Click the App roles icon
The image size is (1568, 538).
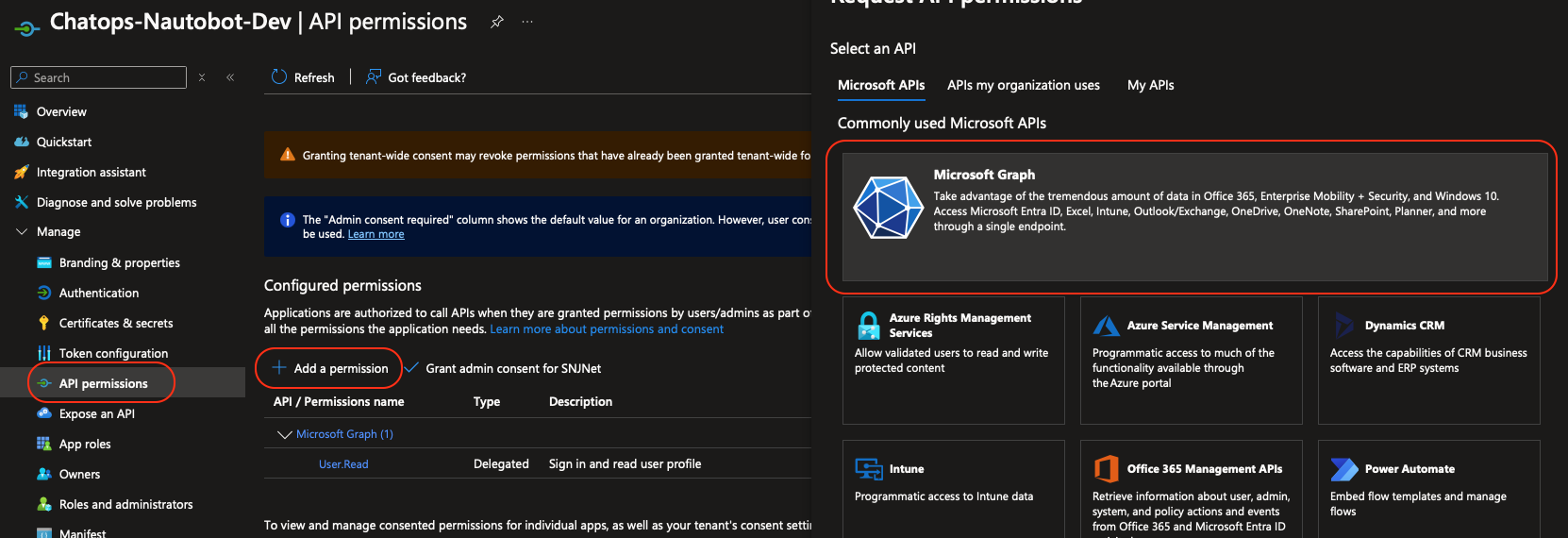[x=43, y=444]
